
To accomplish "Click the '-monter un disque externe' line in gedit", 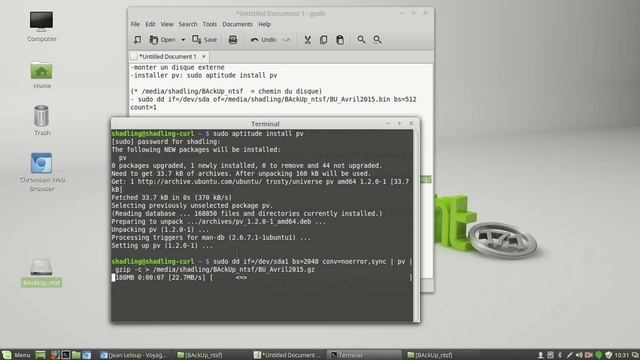I will click(178, 67).
